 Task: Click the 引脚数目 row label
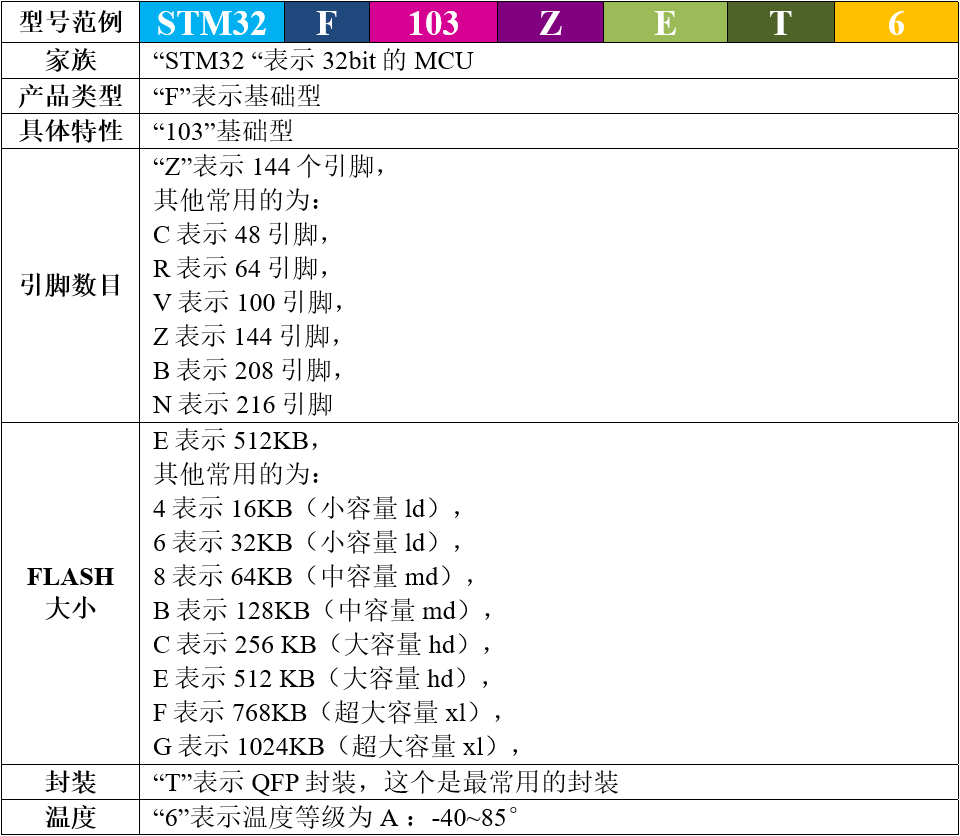point(70,286)
